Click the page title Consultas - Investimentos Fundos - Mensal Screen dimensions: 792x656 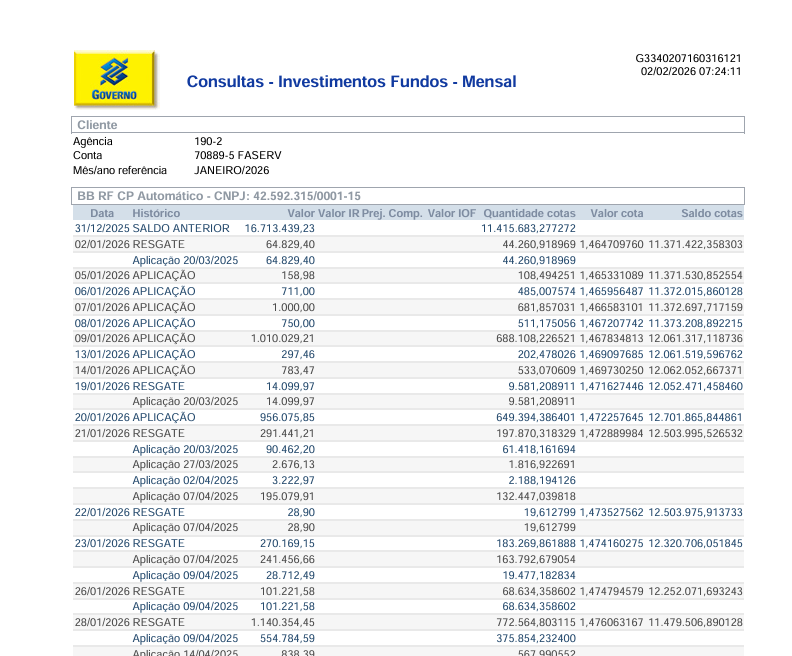click(x=352, y=82)
